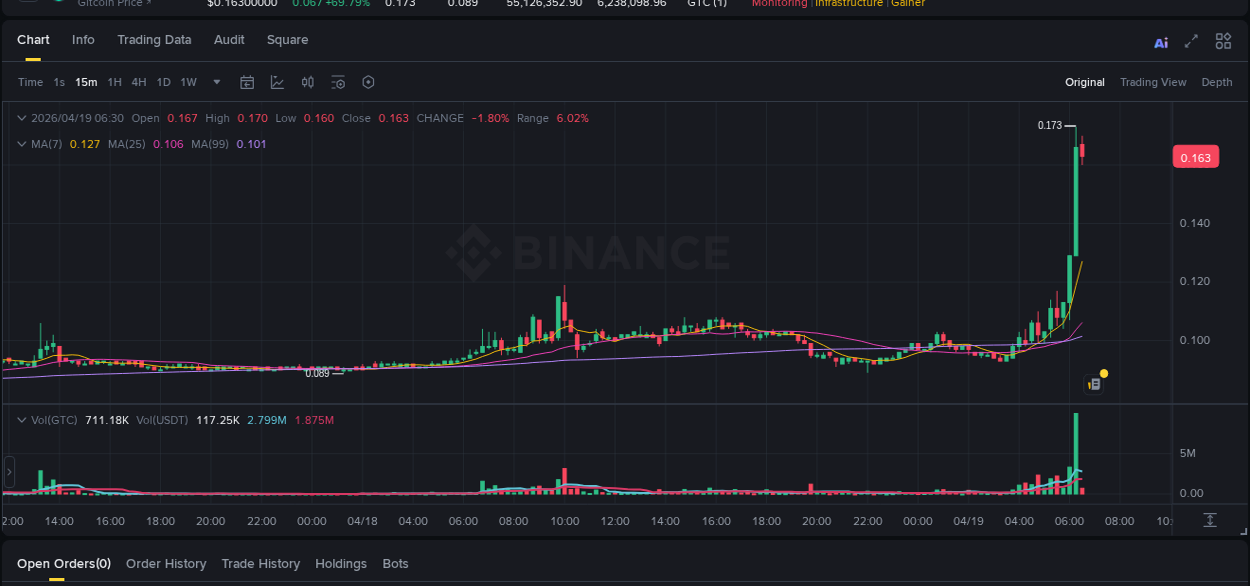The width and height of the screenshot is (1250, 586).
Task: Open the Depth chart view
Action: coord(1217,82)
